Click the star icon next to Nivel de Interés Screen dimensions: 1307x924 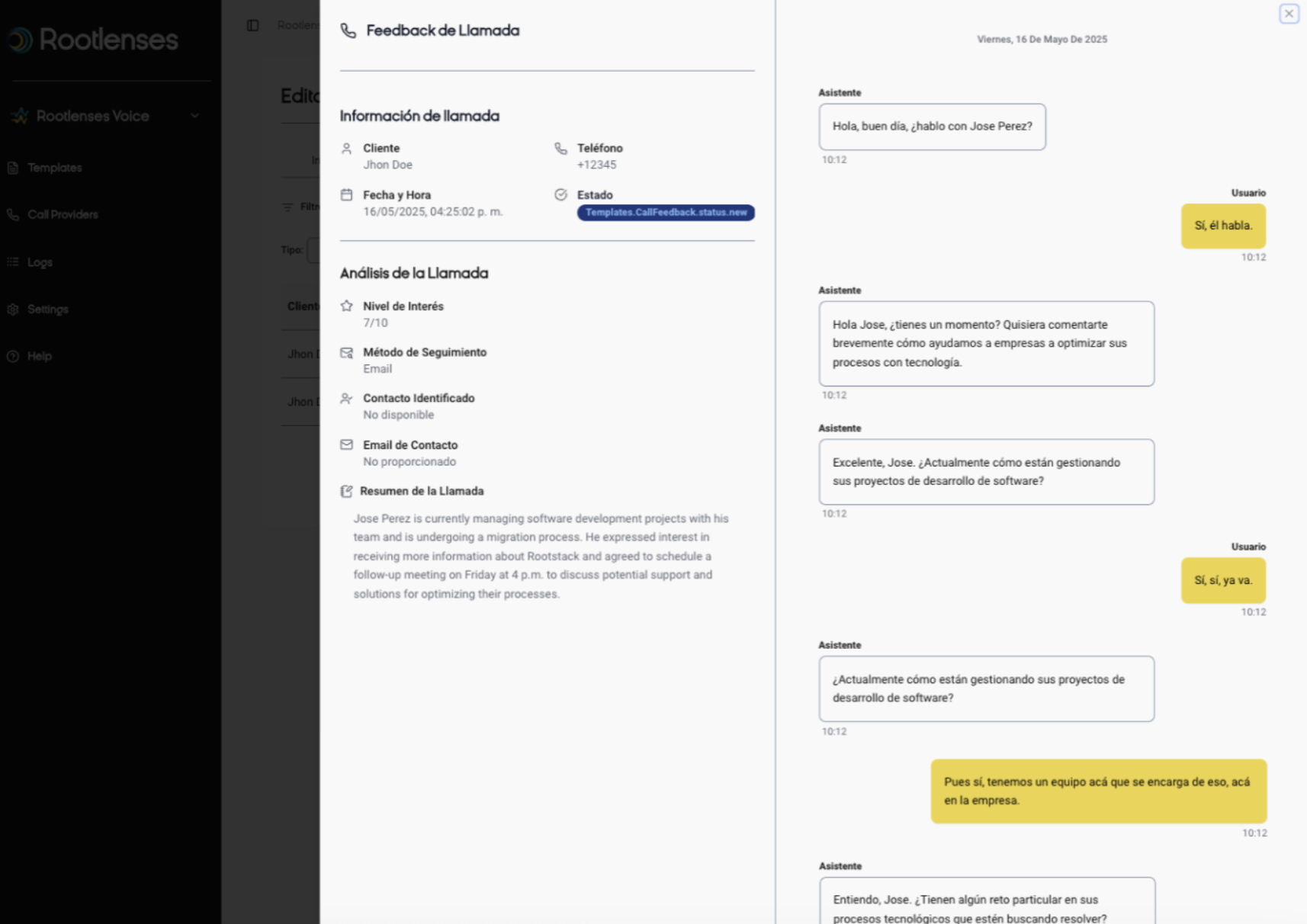coord(347,306)
